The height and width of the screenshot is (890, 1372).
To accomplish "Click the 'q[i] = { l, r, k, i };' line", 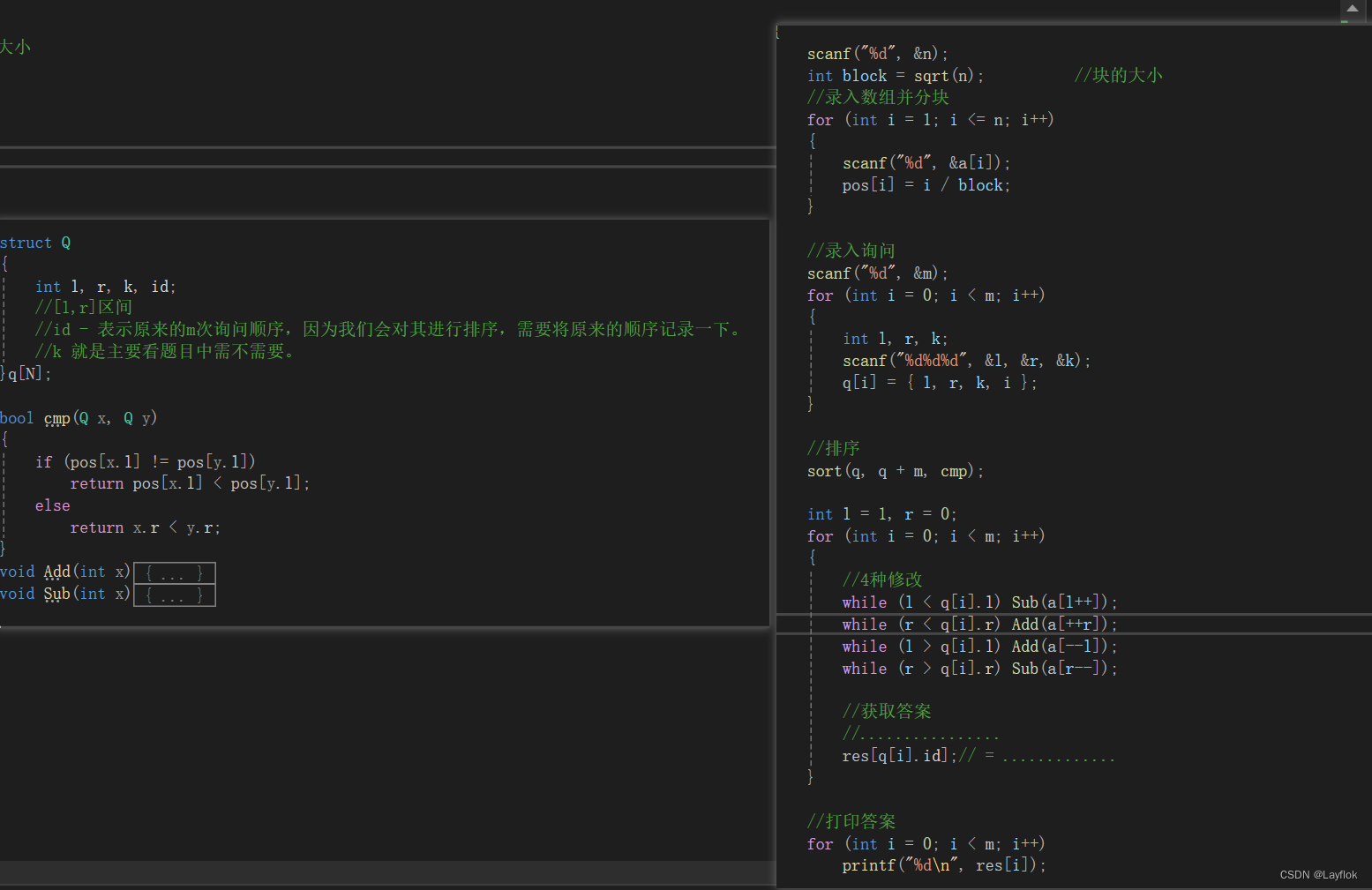I will point(940,383).
